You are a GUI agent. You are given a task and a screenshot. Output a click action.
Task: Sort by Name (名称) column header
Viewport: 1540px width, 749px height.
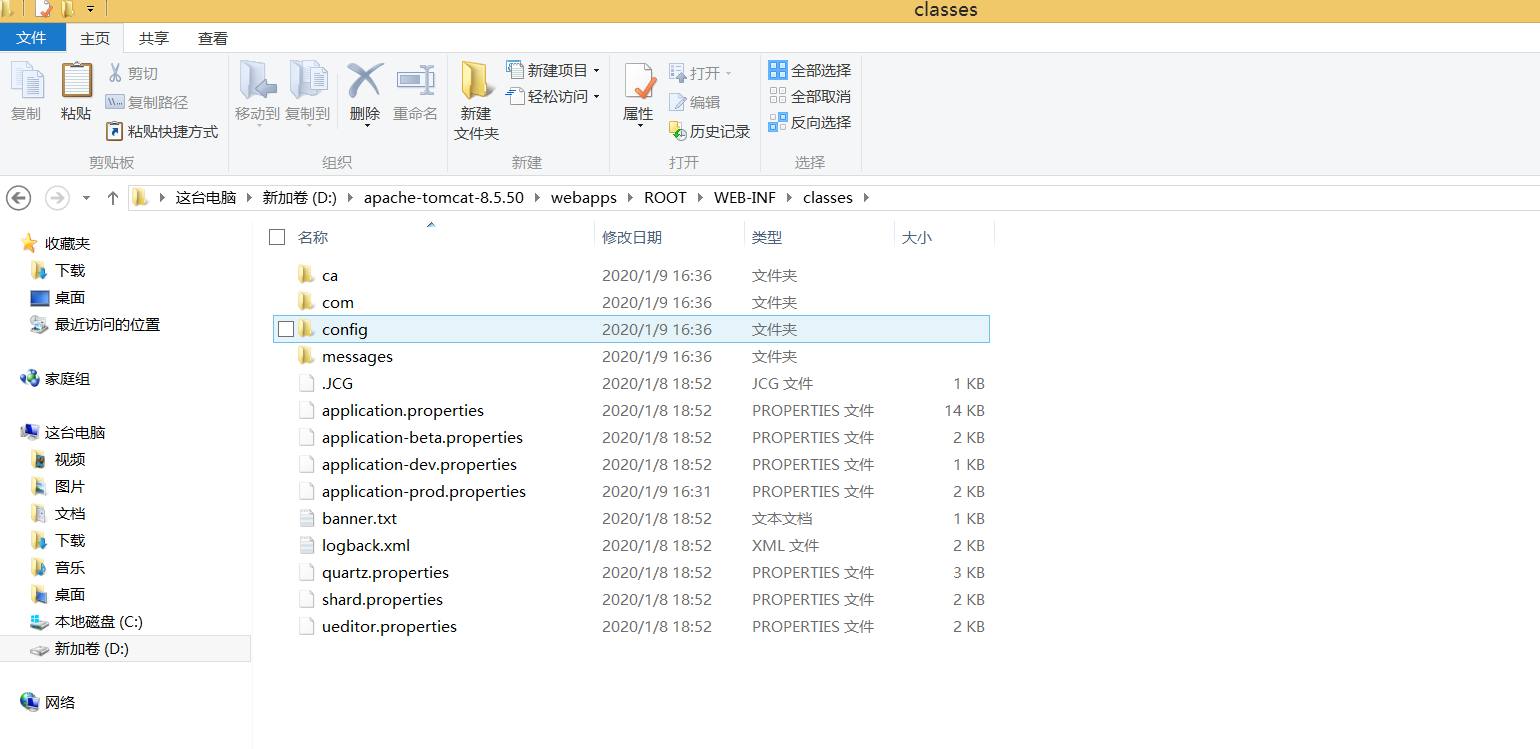pos(313,237)
